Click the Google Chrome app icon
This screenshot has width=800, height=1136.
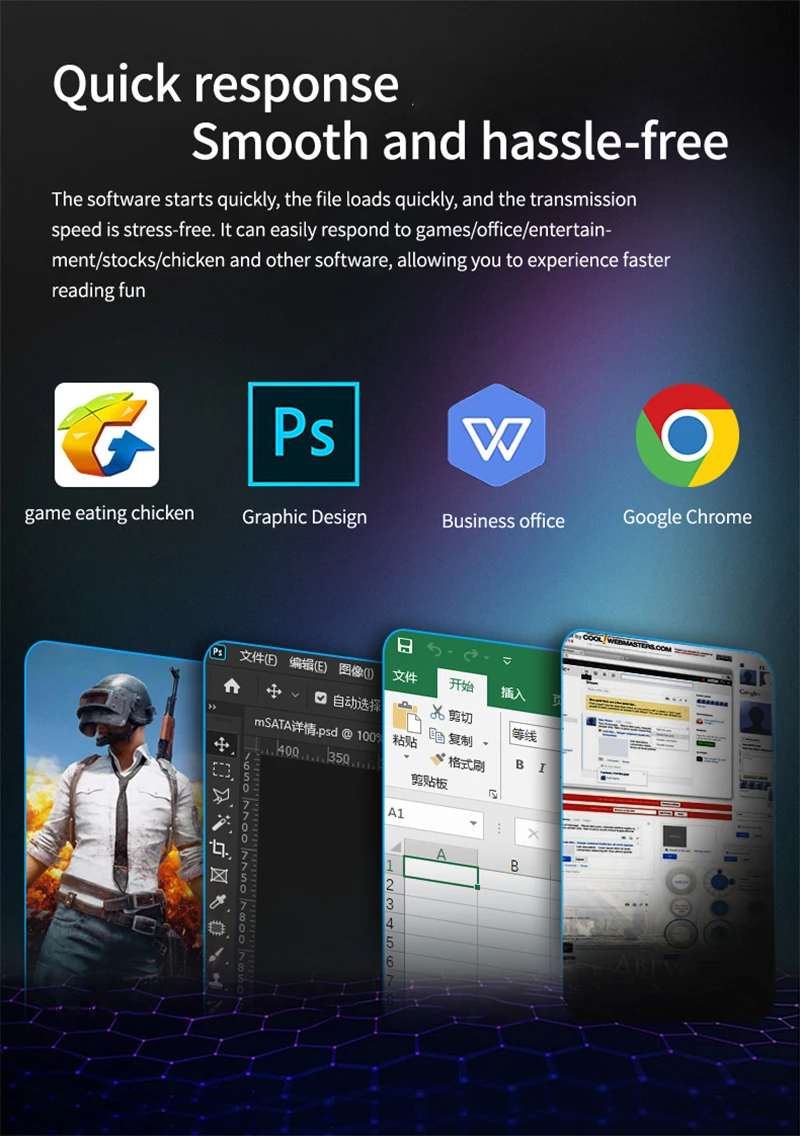(687, 435)
